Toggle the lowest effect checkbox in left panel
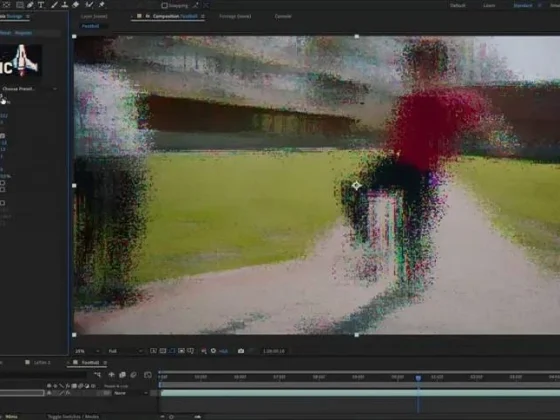Screen dimensions: 560x420 2,203
